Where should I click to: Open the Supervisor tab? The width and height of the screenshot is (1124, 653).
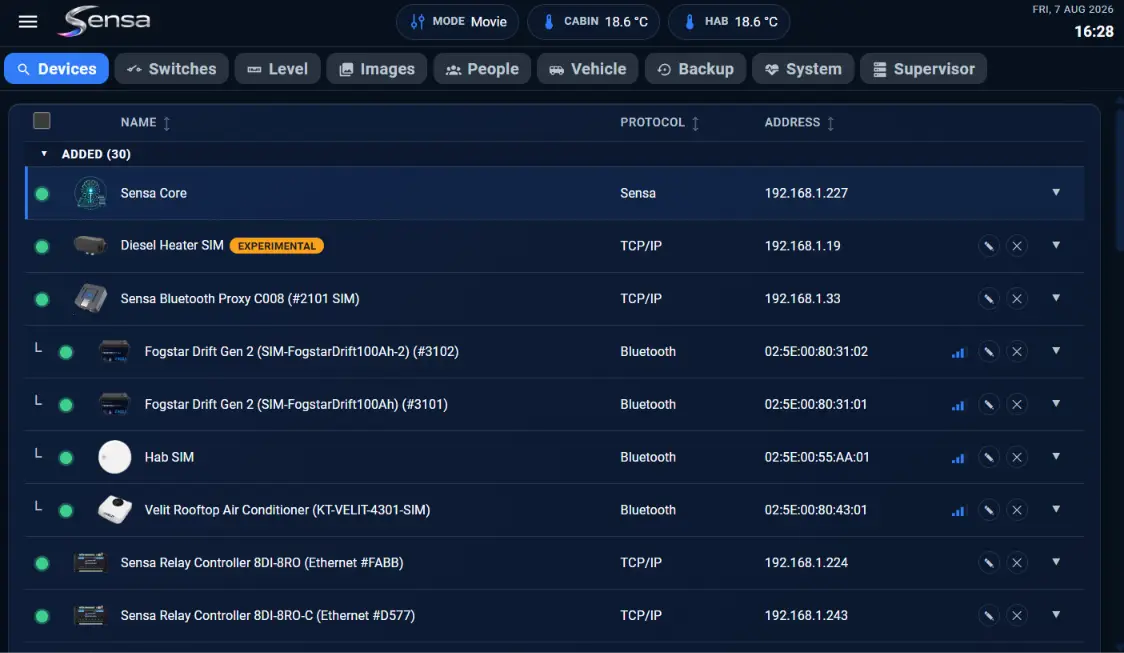(923, 69)
